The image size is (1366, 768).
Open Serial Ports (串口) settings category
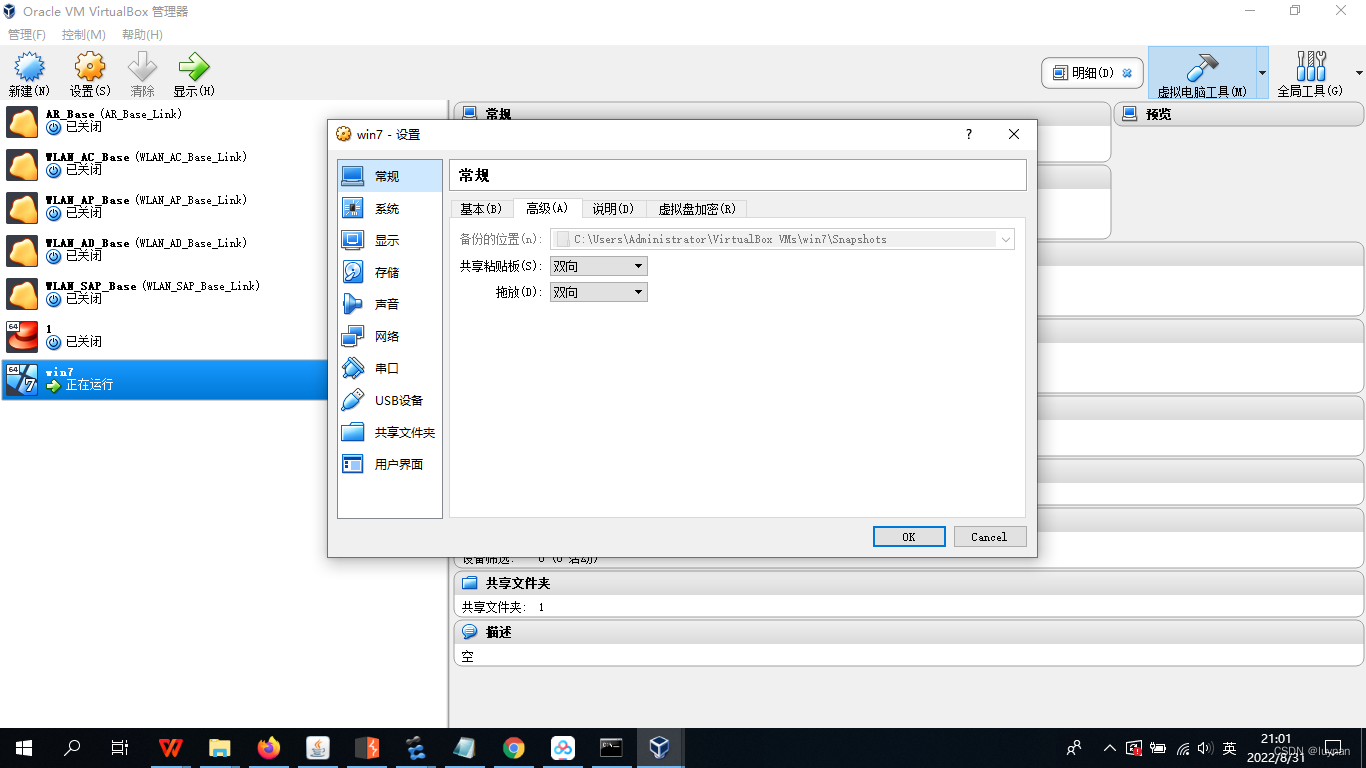[390, 368]
